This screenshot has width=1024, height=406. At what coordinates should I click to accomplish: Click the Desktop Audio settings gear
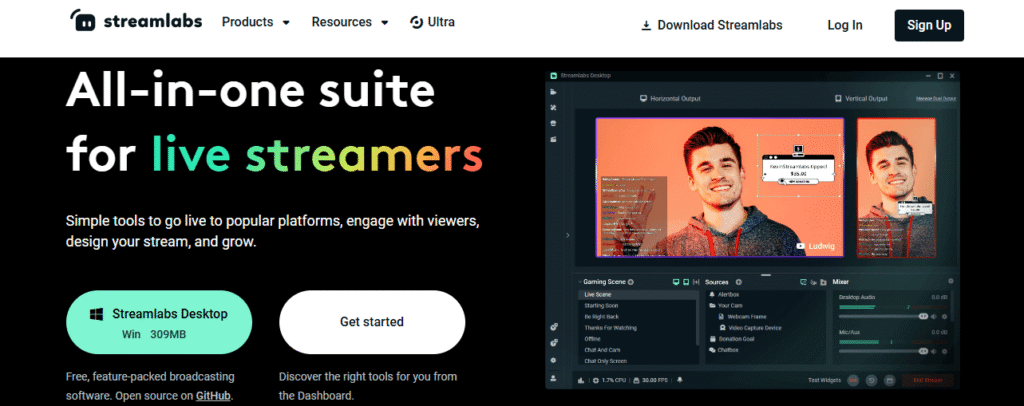(946, 317)
